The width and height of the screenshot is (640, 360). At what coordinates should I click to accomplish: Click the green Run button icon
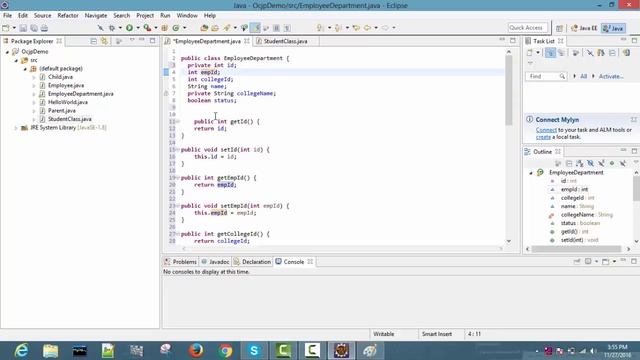coord(129,28)
